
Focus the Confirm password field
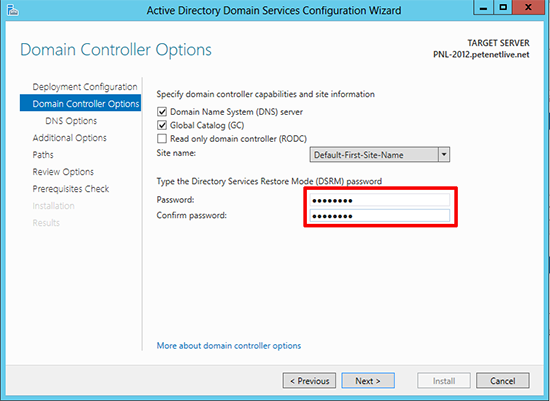point(380,215)
